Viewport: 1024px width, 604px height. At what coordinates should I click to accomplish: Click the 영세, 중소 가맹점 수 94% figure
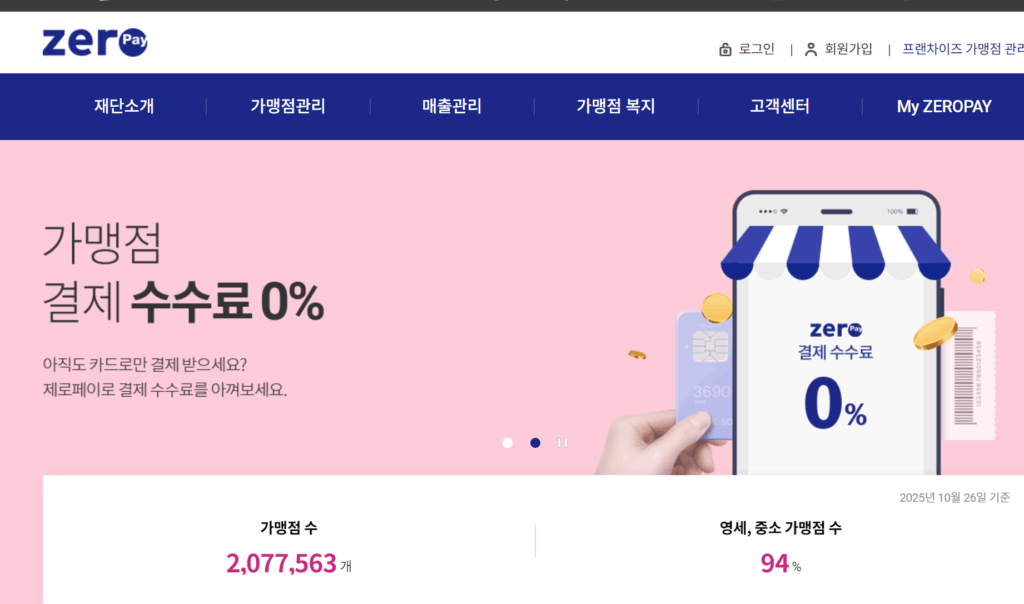(x=780, y=564)
